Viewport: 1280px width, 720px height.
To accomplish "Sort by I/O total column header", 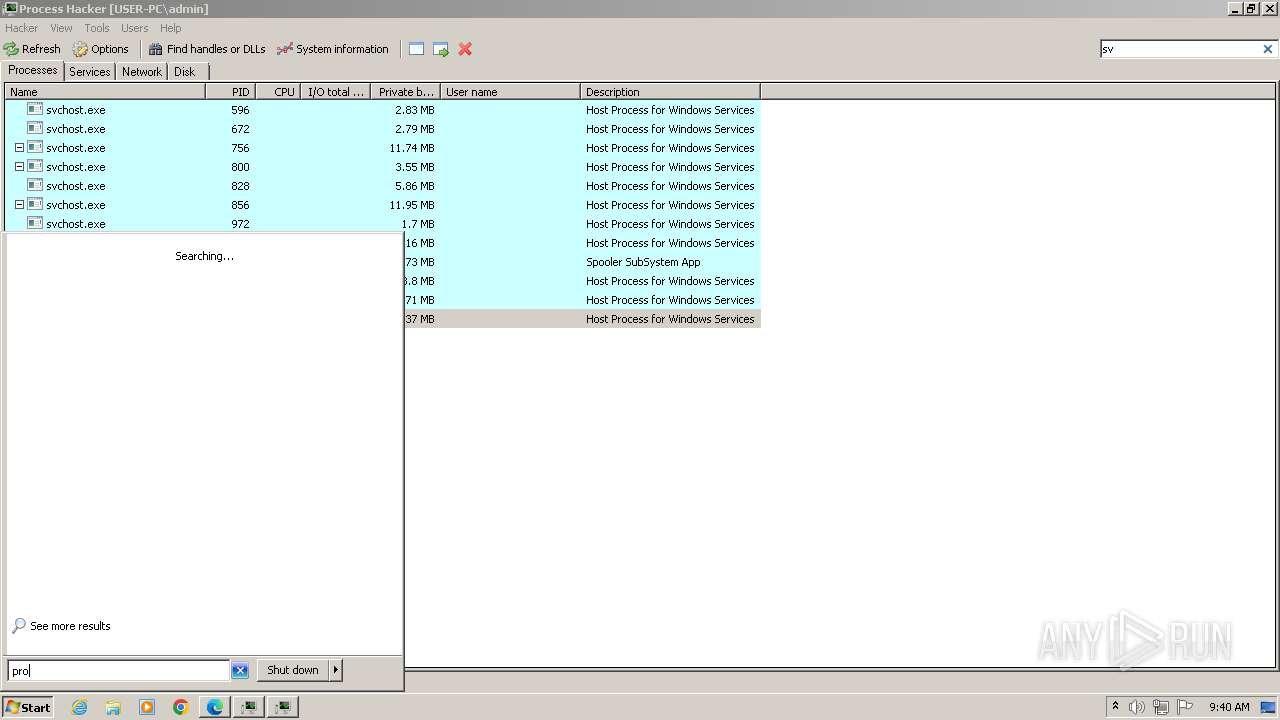I will coord(335,92).
